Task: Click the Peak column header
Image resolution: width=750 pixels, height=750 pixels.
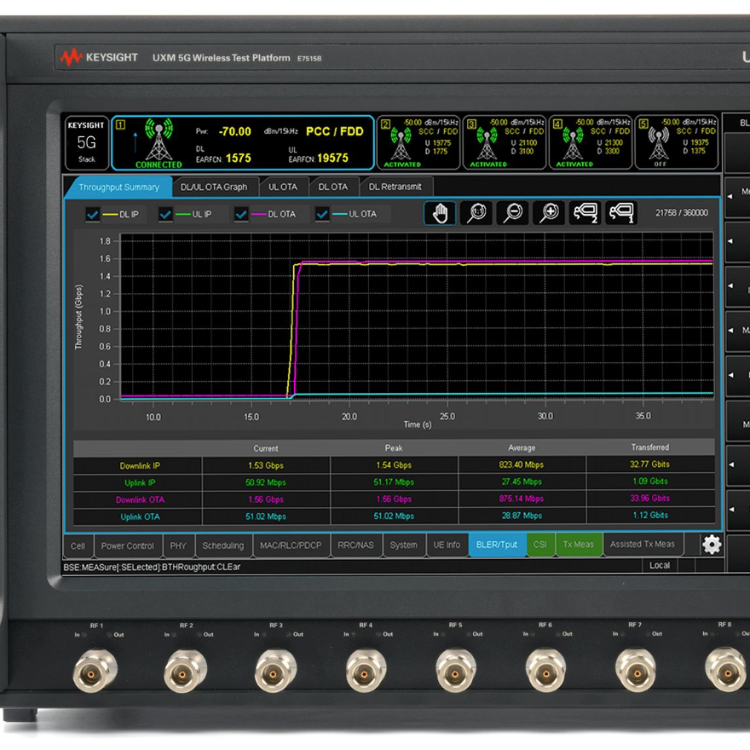Action: [394, 448]
